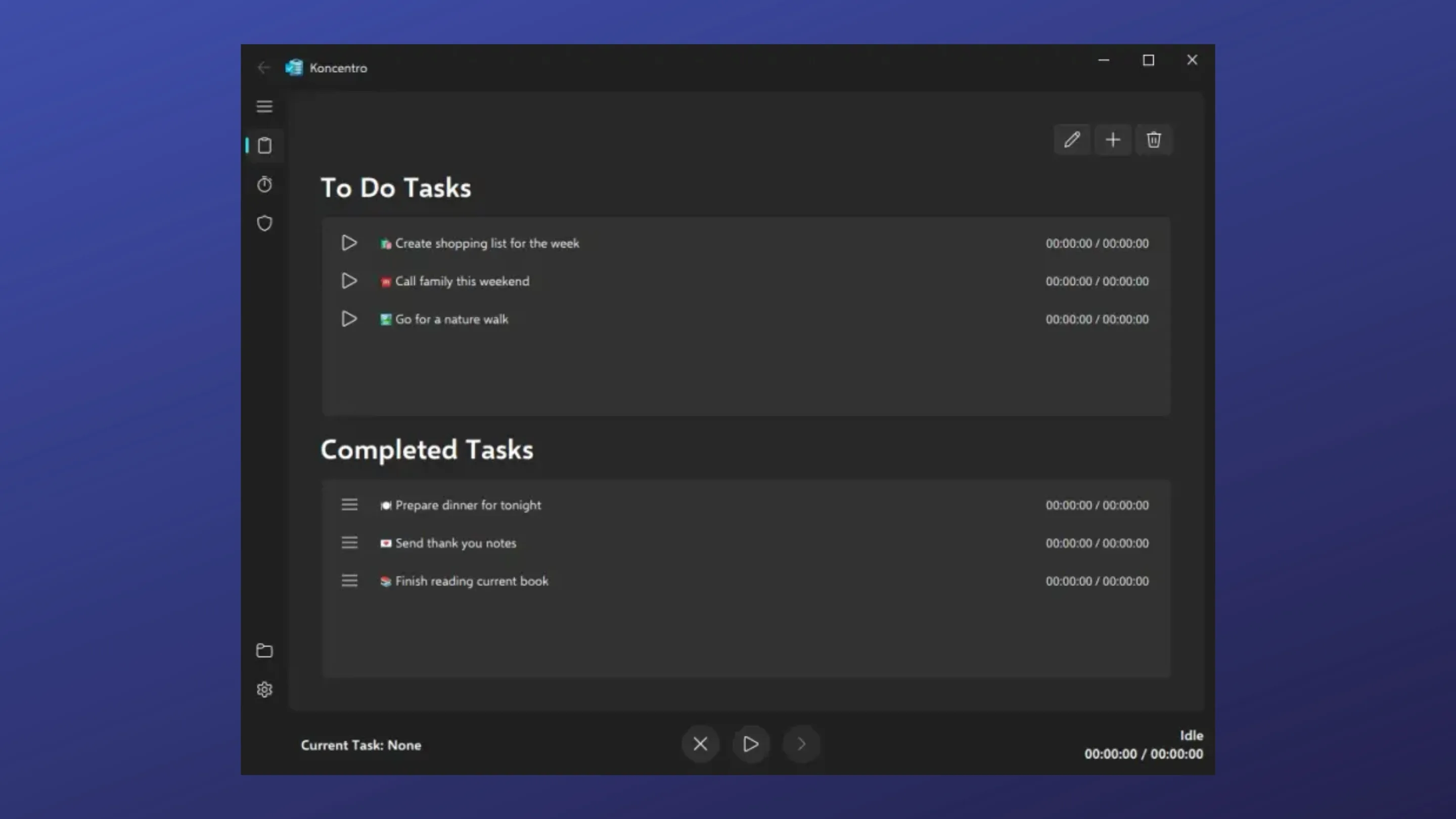Click the Koncentro app logo
Viewport: 1456px width, 819px height.
click(x=294, y=68)
